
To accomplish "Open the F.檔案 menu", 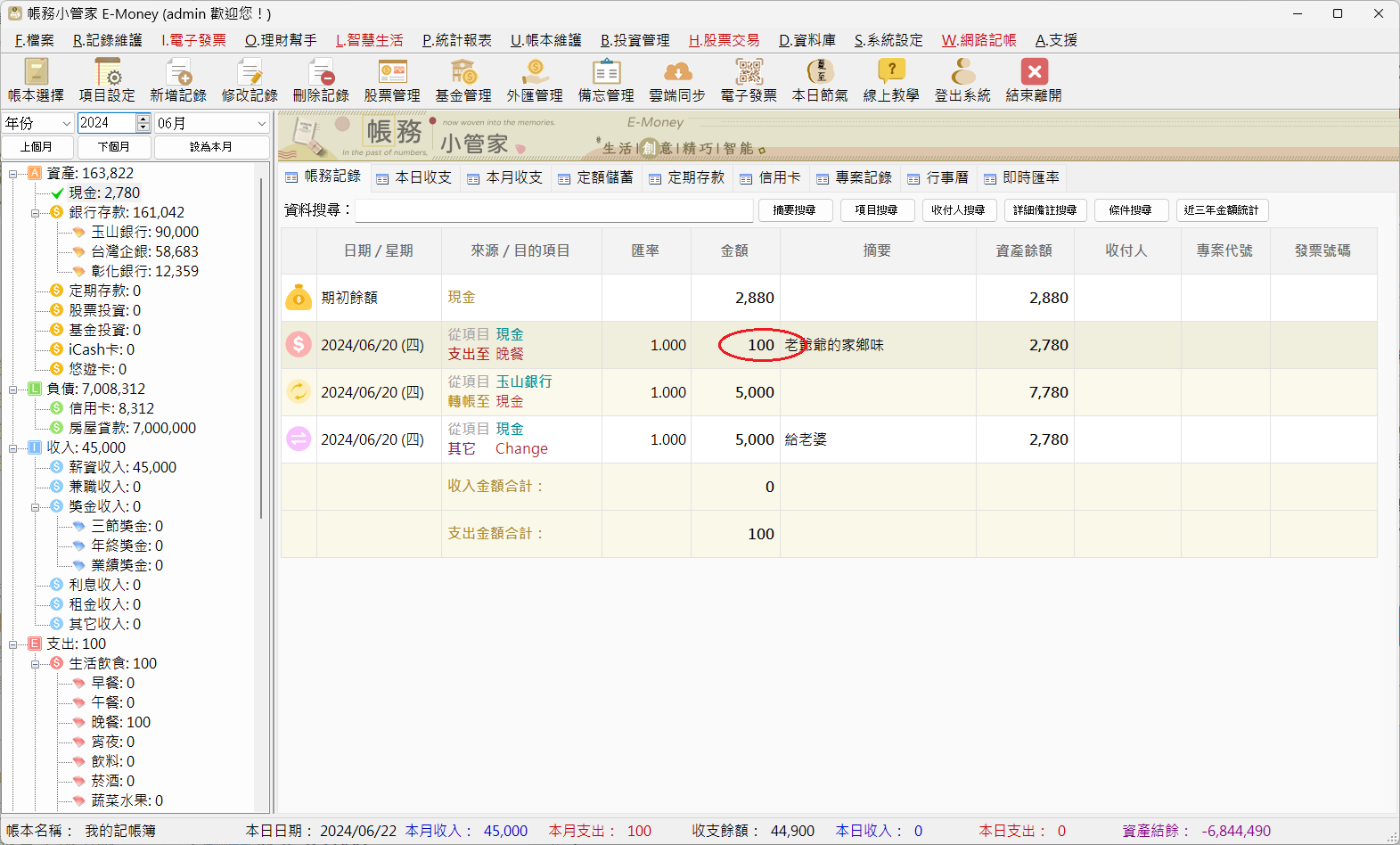I will pos(35,40).
